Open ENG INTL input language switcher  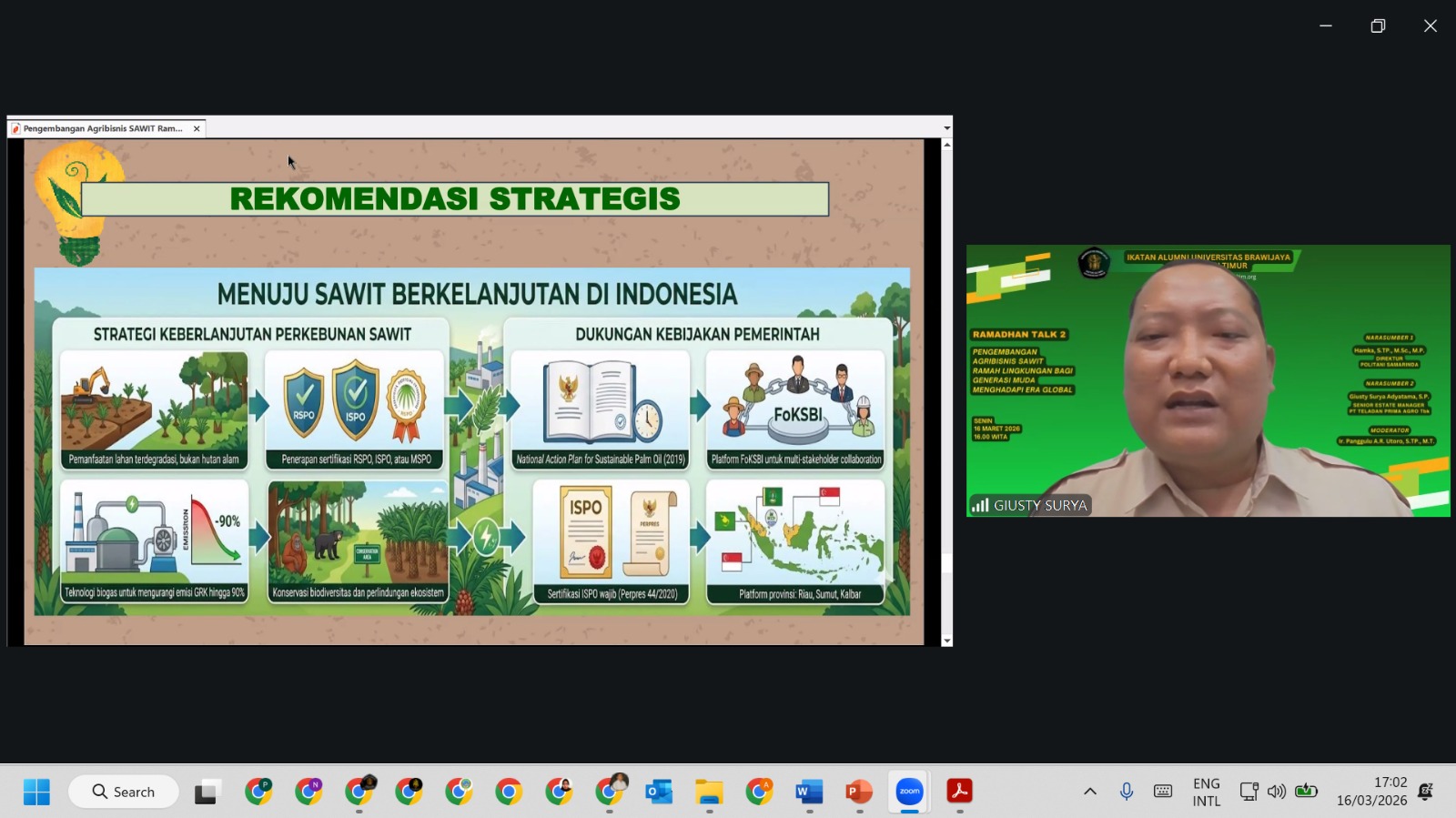click(1207, 792)
